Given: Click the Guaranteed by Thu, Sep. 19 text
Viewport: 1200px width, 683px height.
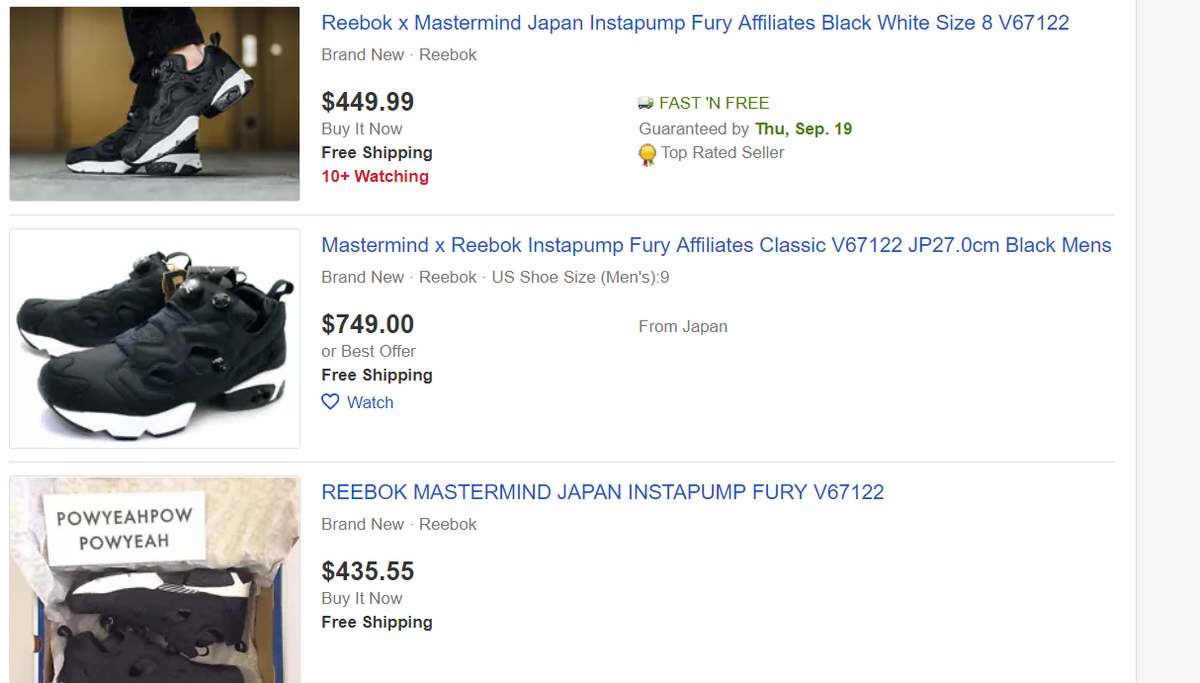Looking at the screenshot, I should point(745,129).
